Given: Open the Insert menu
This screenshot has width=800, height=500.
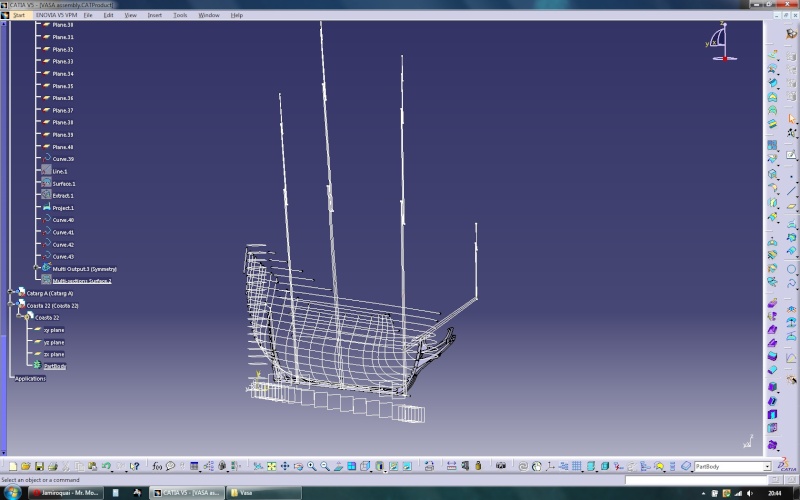Looking at the screenshot, I should 155,15.
